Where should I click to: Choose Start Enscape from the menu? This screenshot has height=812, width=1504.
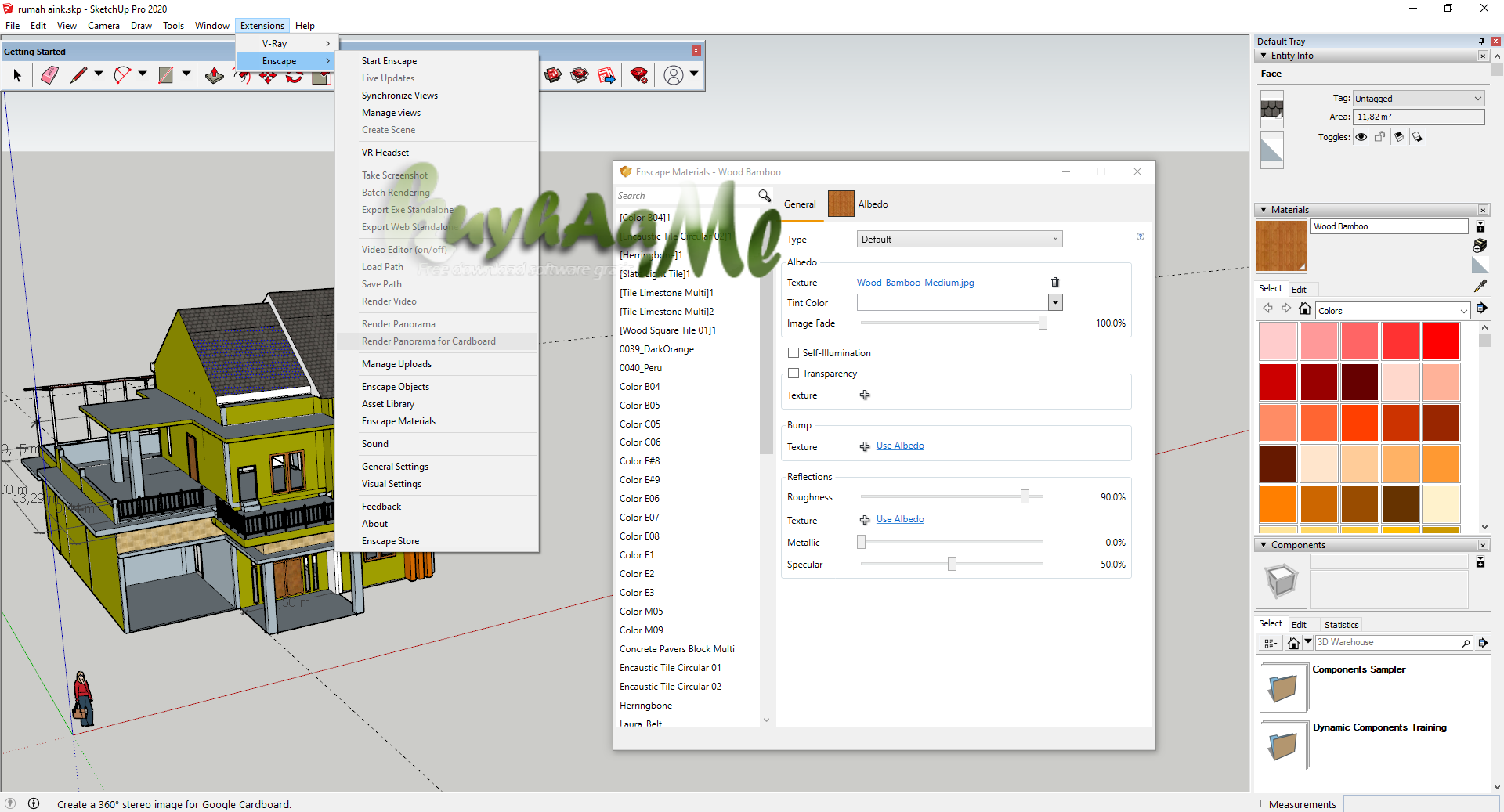tap(389, 61)
